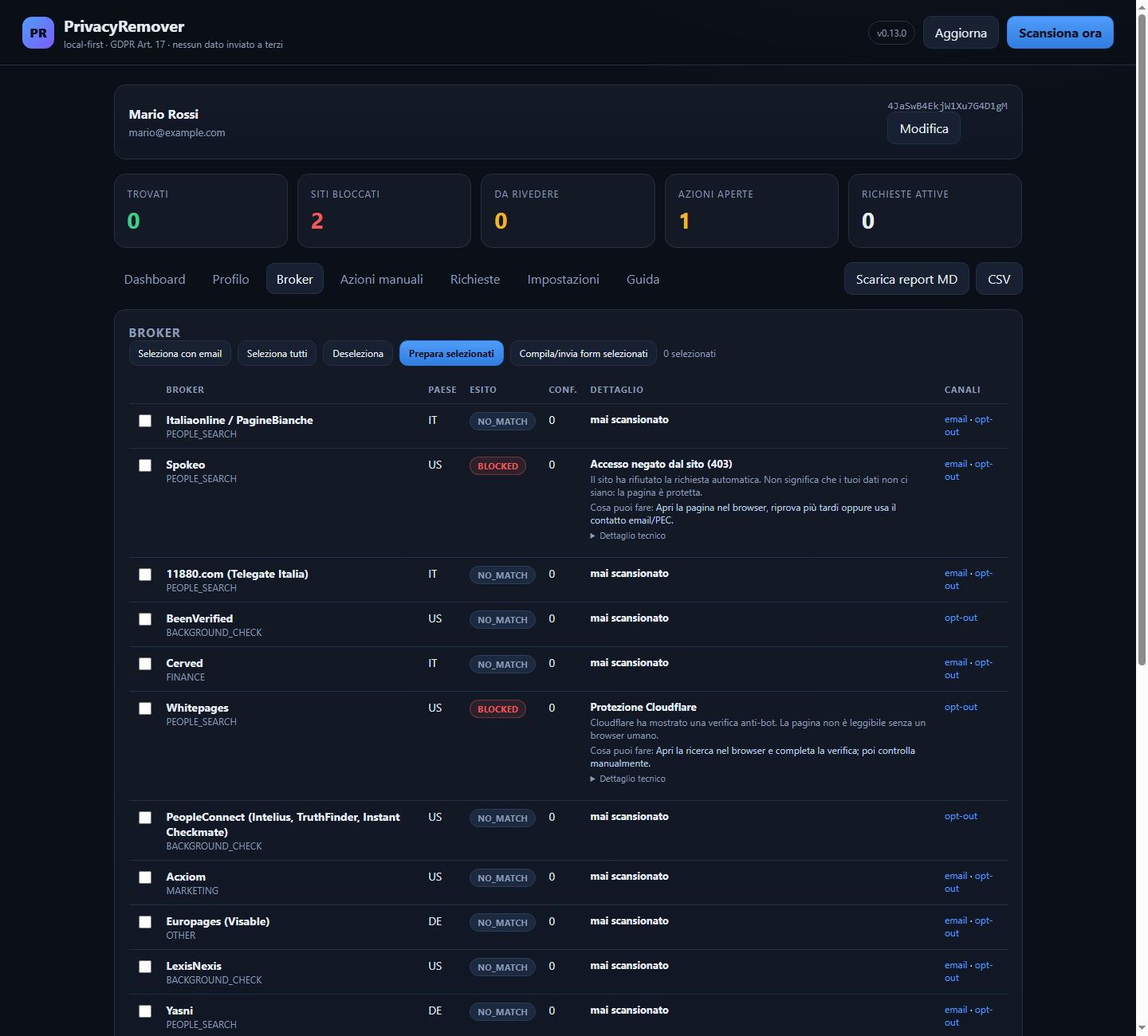Viewport: 1148px width, 1036px height.
Task: Open the opt-out link for Whitepages
Action: pyautogui.click(x=961, y=707)
